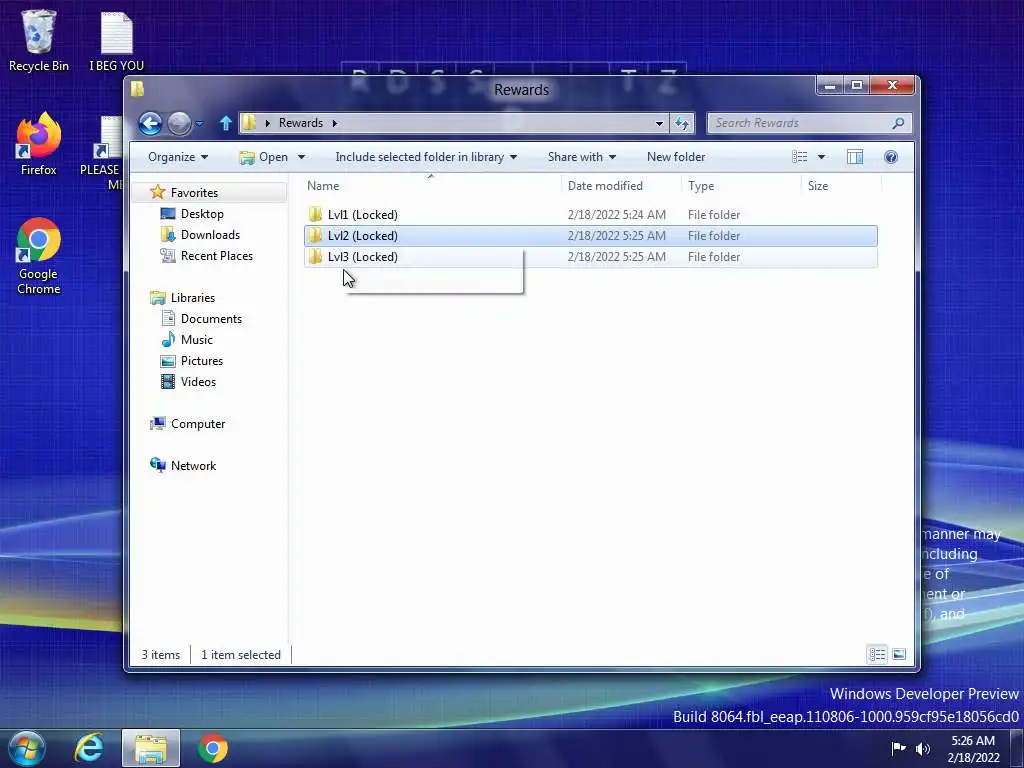Click the File Explorer taskbar button
Viewport: 1024px width, 768px height.
[151, 748]
